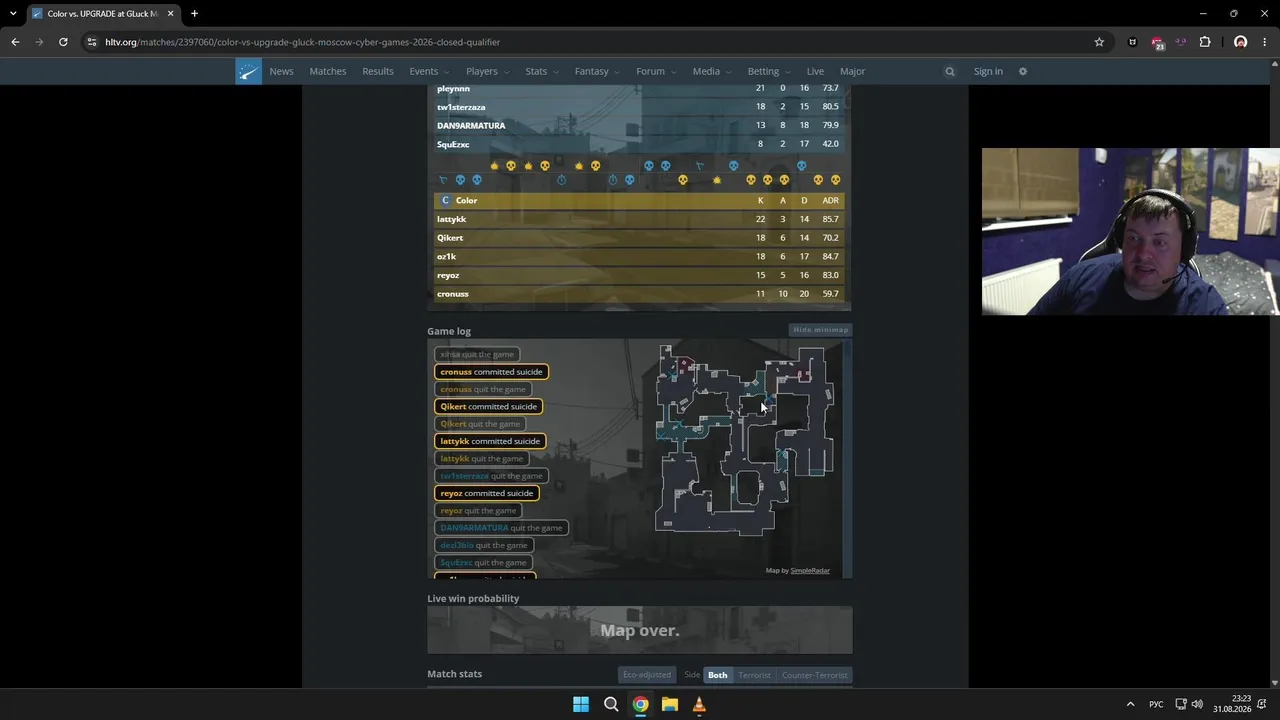Open Qikert player in scoreboard
This screenshot has height=720, width=1280.
pyautogui.click(x=450, y=238)
